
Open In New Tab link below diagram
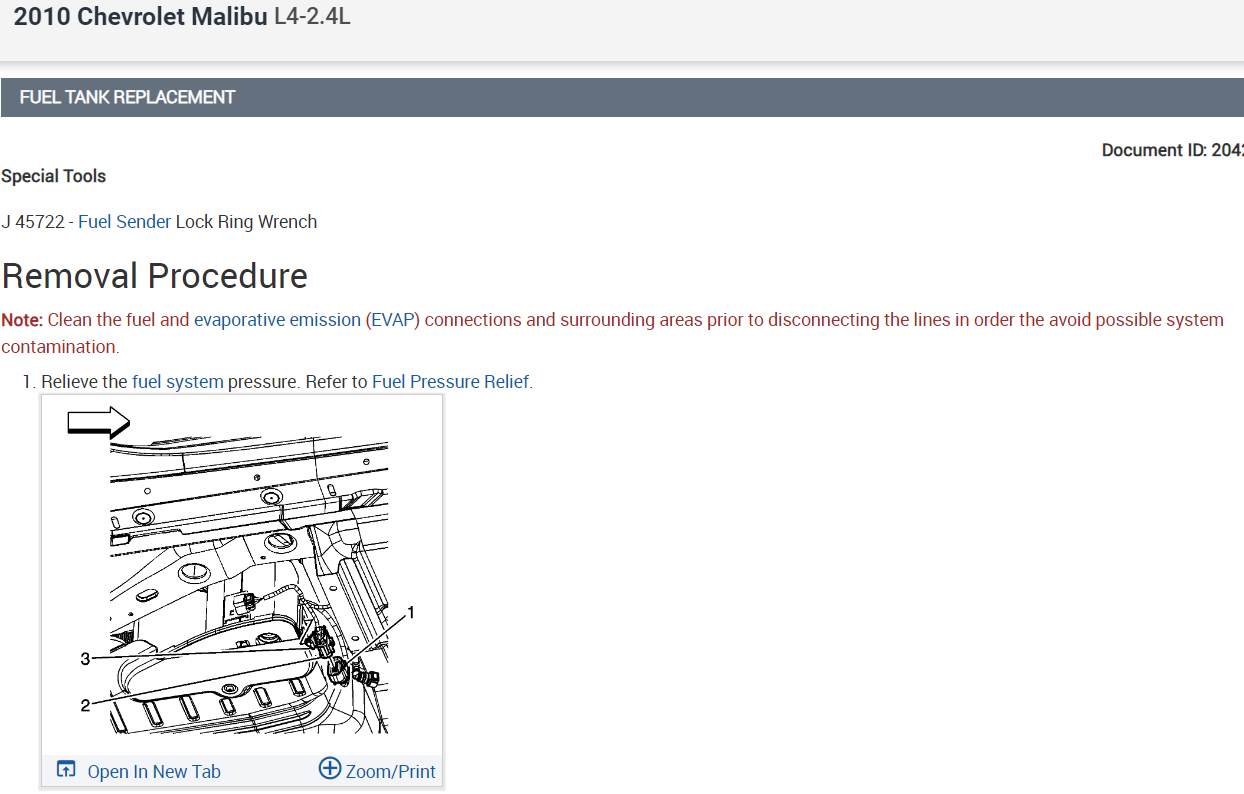[x=154, y=771]
